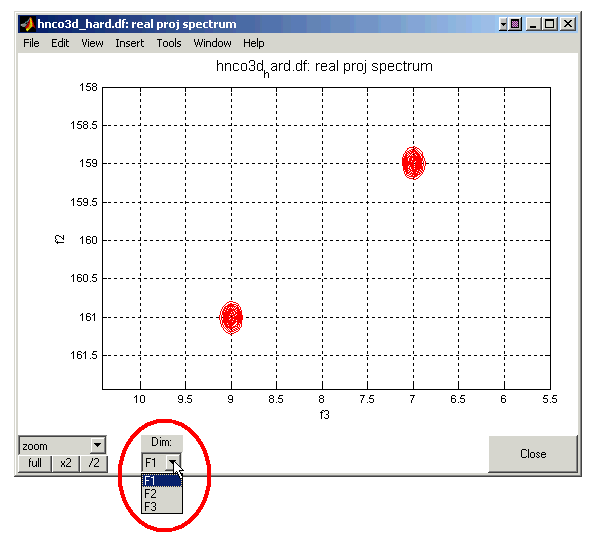597x536 pixels.
Task: Open the Help menu
Action: [x=254, y=43]
